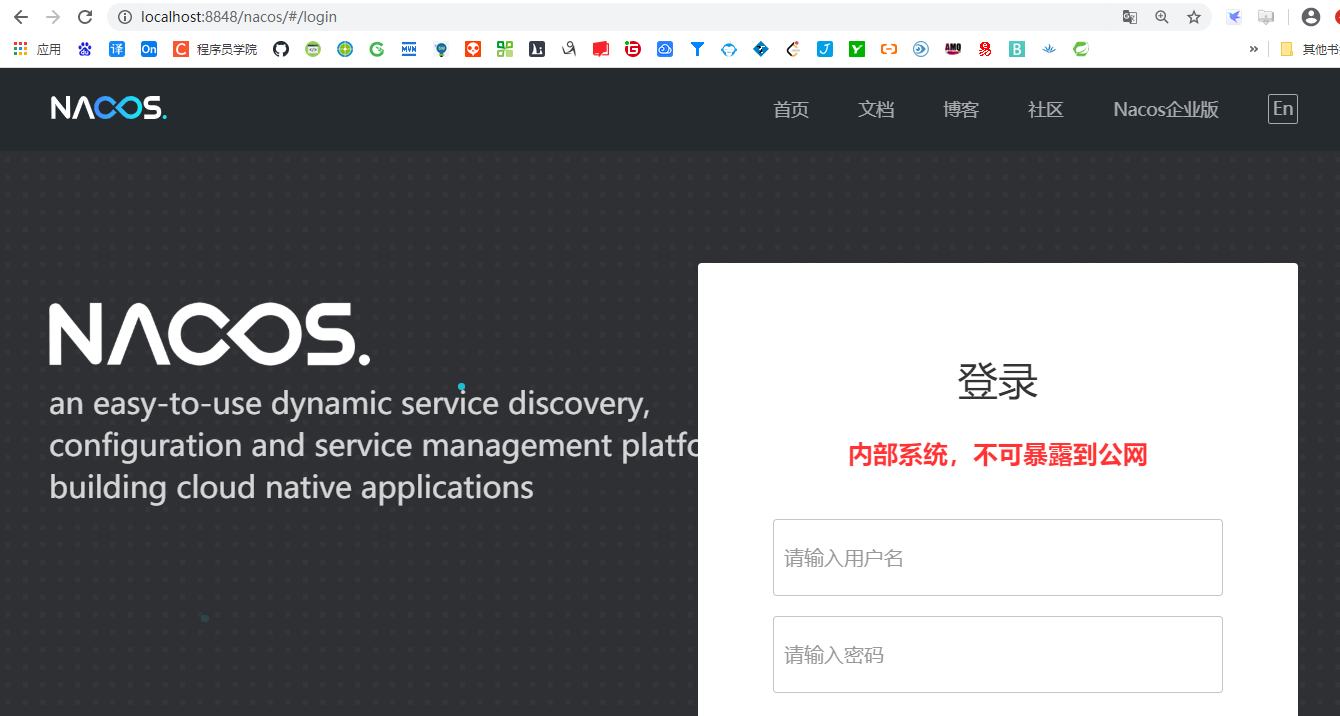Click the large NACOS logo
Screen dimensions: 1340x716
[210, 334]
